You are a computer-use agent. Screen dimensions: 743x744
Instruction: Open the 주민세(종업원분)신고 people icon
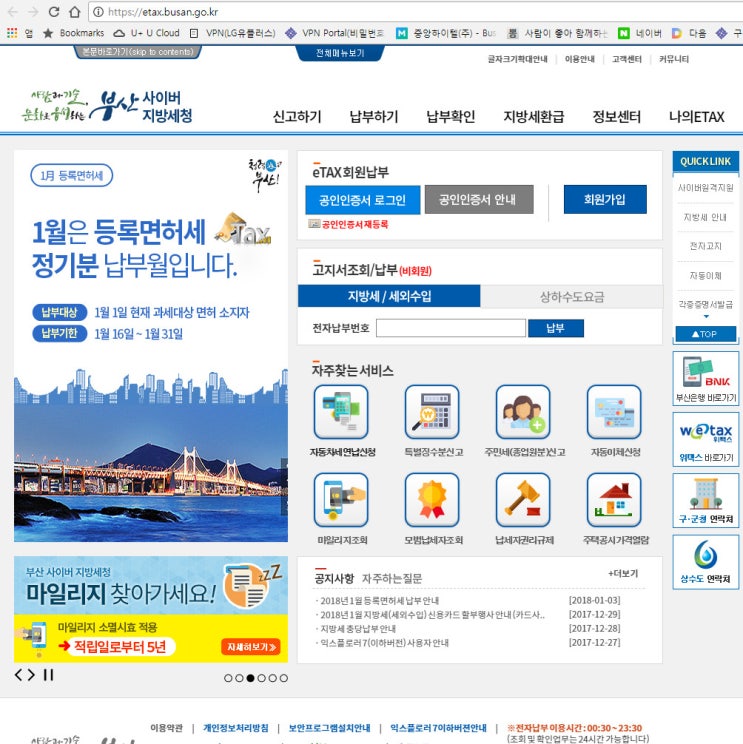523,412
